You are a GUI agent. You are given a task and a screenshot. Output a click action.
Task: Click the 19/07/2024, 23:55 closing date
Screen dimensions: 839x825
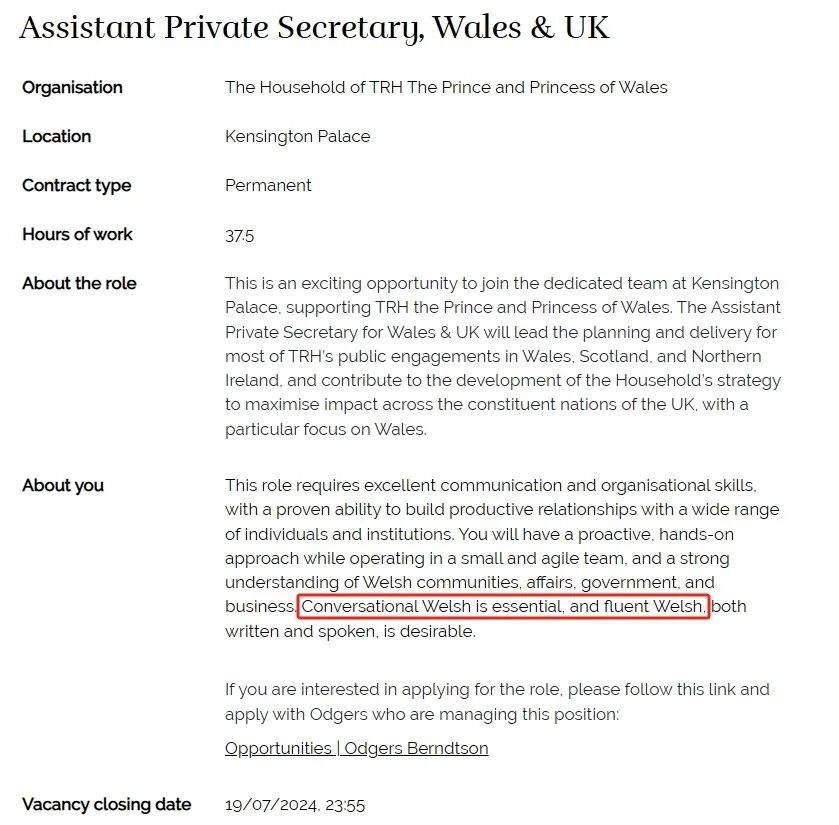[x=295, y=805]
